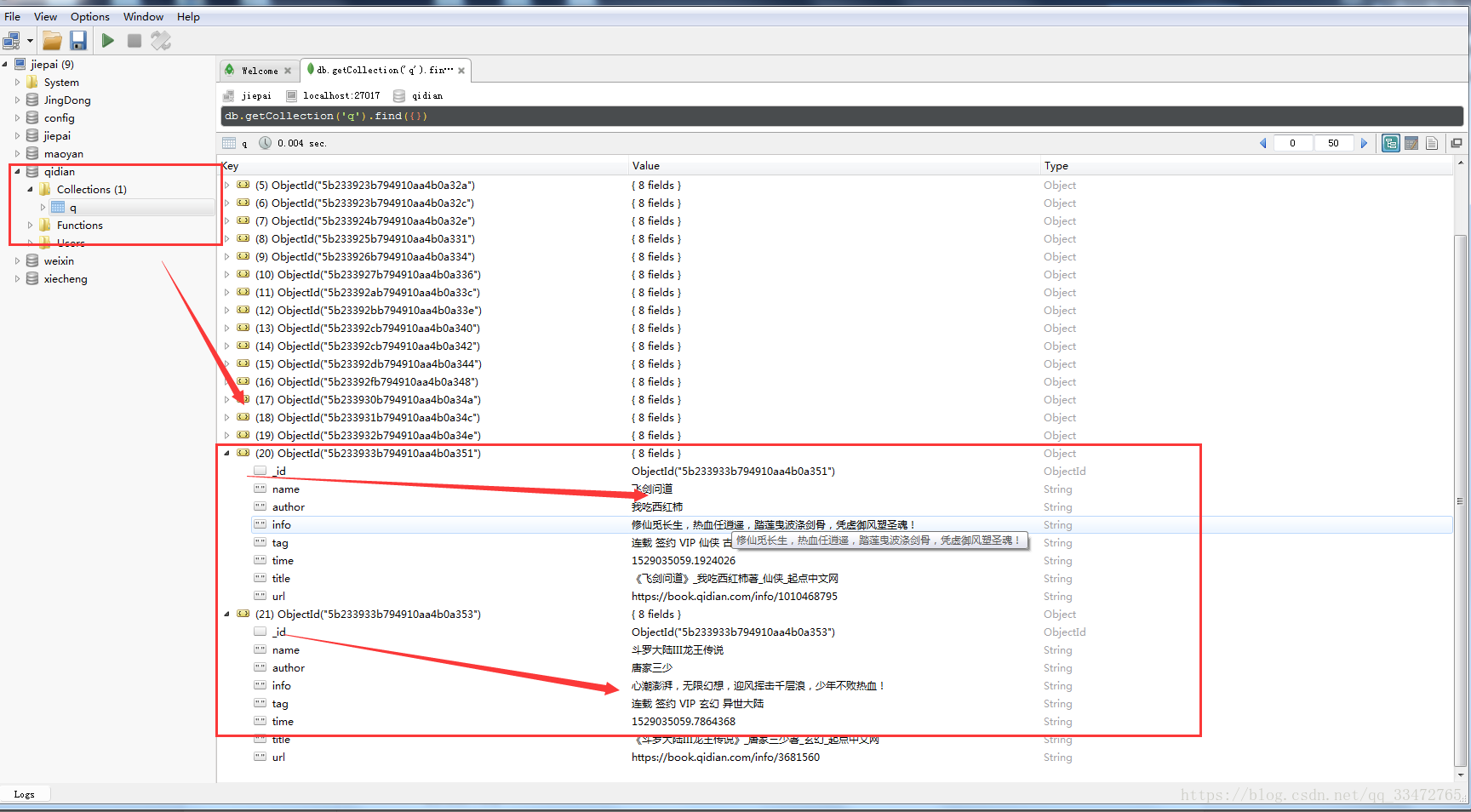Switch results to table view mode

point(1411,143)
